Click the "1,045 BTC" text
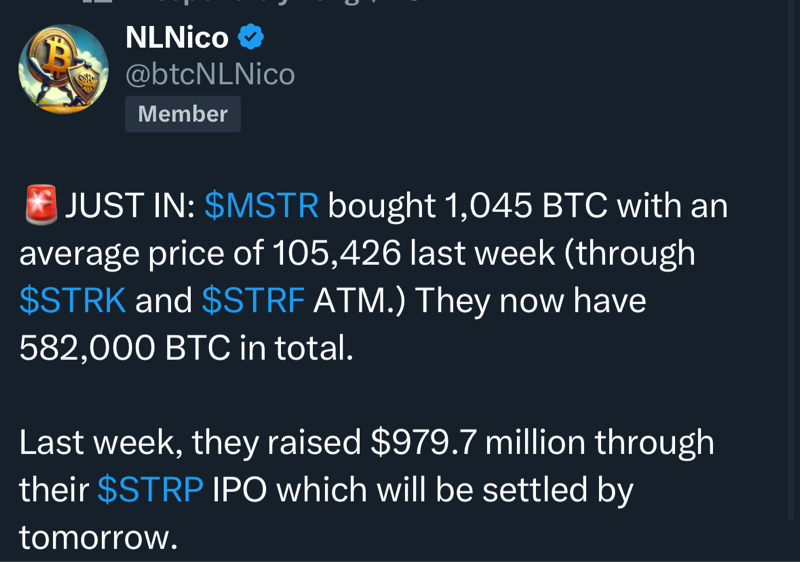The height and width of the screenshot is (562, 800). [x=526, y=206]
